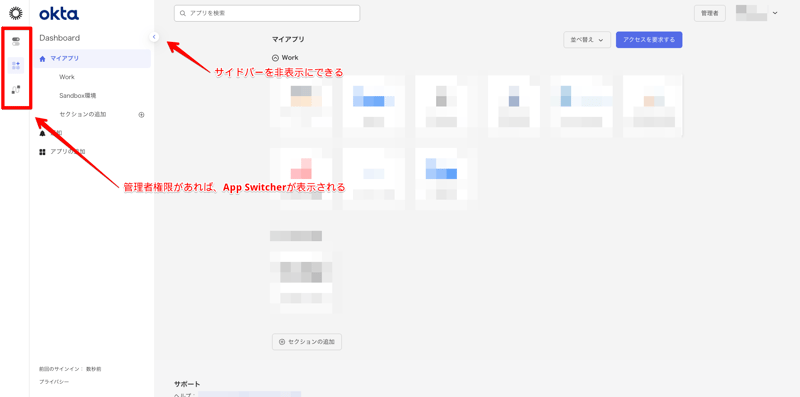This screenshot has height=397, width=800.
Task: Select the End-User Dashboard icon in App Switcher
Action: (16, 65)
